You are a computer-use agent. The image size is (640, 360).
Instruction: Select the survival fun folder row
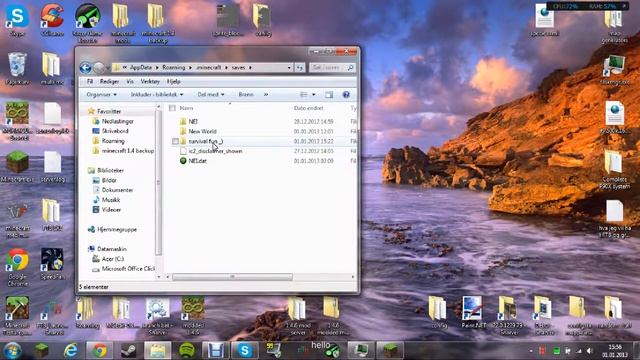point(263,141)
